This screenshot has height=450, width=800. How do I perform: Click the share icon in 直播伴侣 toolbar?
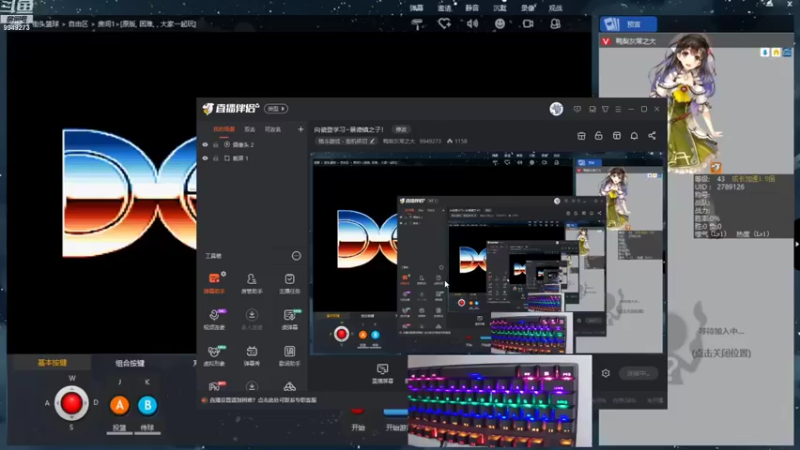[652, 136]
